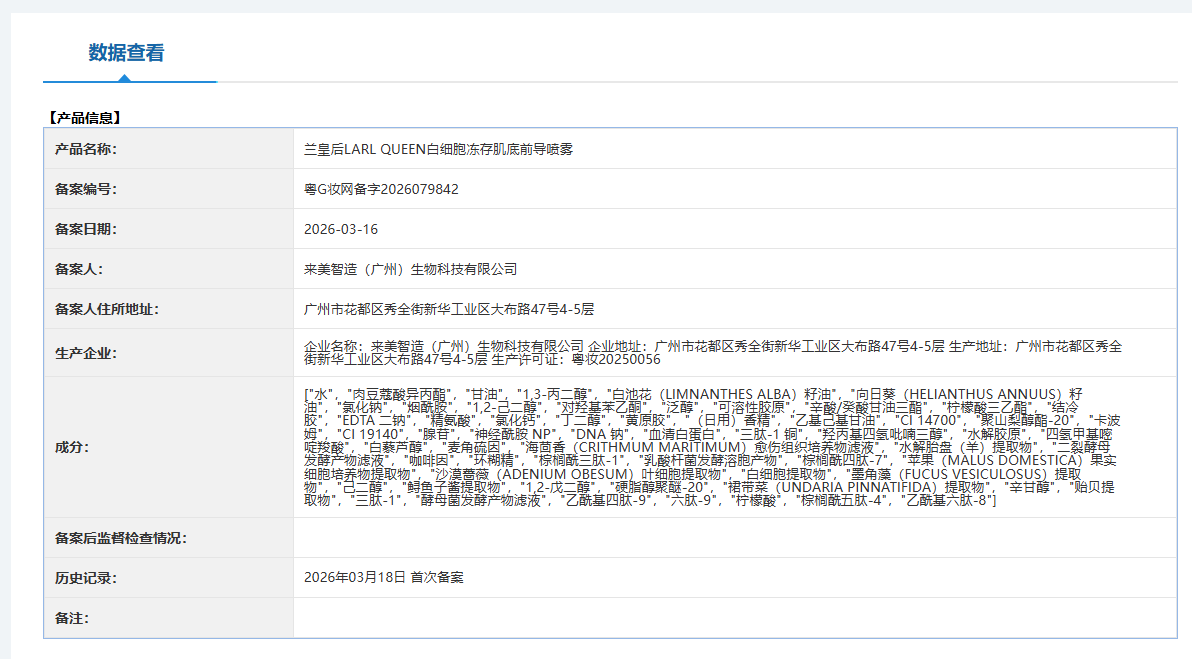Click the 历史记录 label
This screenshot has width=1192, height=659.
(x=86, y=578)
